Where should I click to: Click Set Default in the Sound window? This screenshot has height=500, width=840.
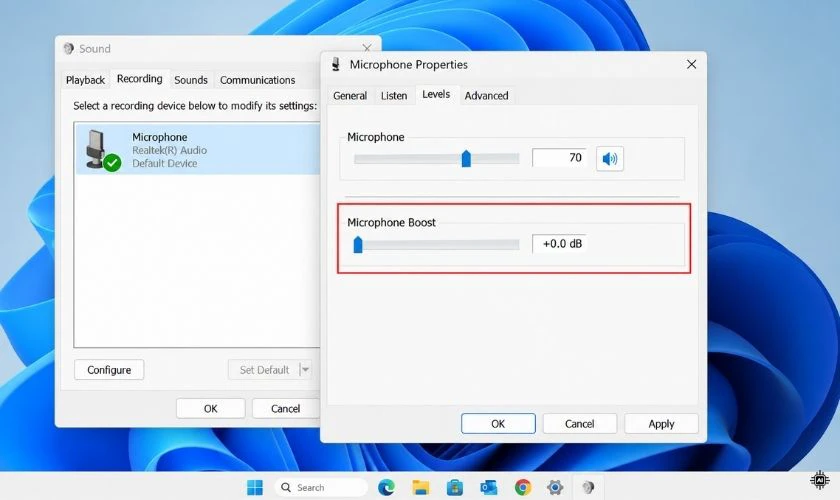click(264, 370)
